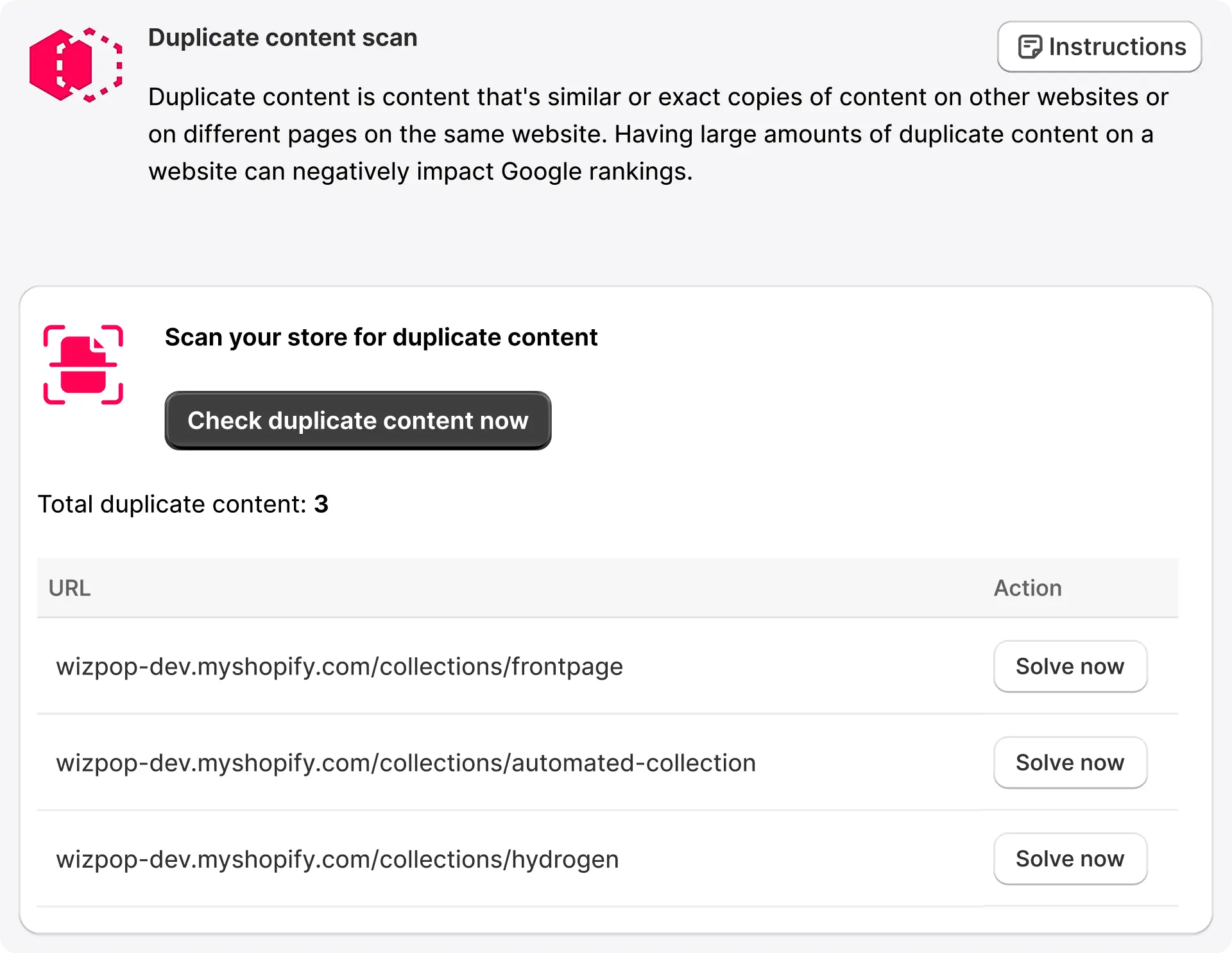Select the wizpop-dev.myshopify.com/collections/automated-collection URL text
Screen dimensions: 1232x953
point(406,763)
